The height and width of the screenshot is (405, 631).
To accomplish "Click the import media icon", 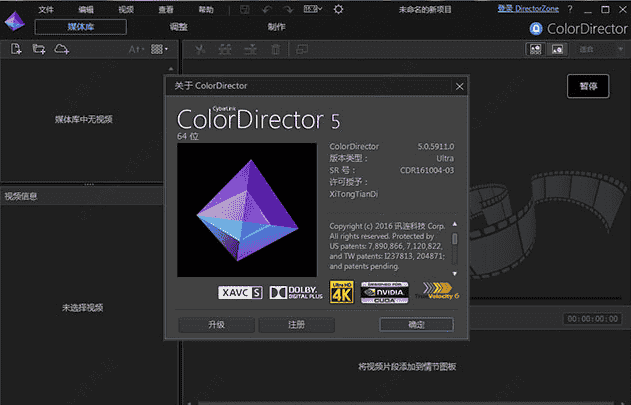I will [16, 48].
